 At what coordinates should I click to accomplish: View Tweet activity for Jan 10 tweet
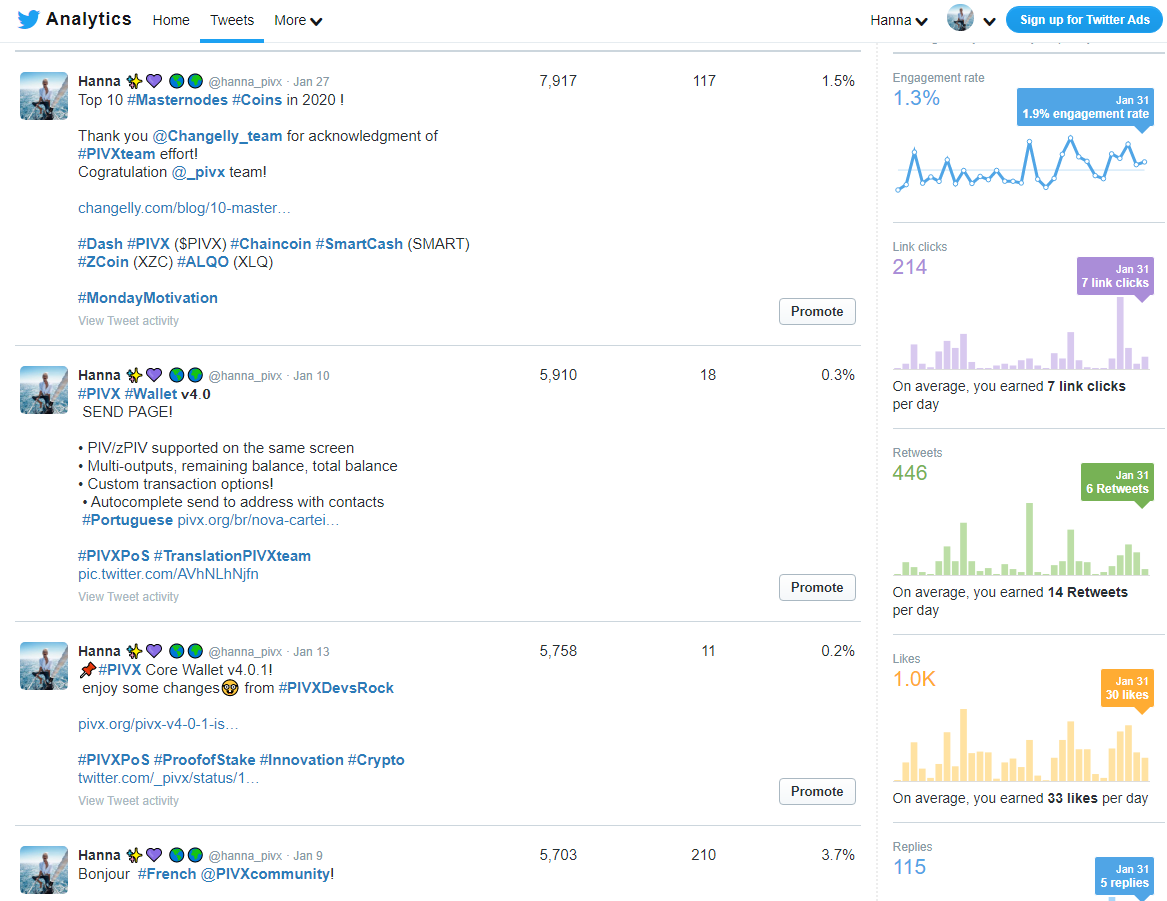click(129, 597)
